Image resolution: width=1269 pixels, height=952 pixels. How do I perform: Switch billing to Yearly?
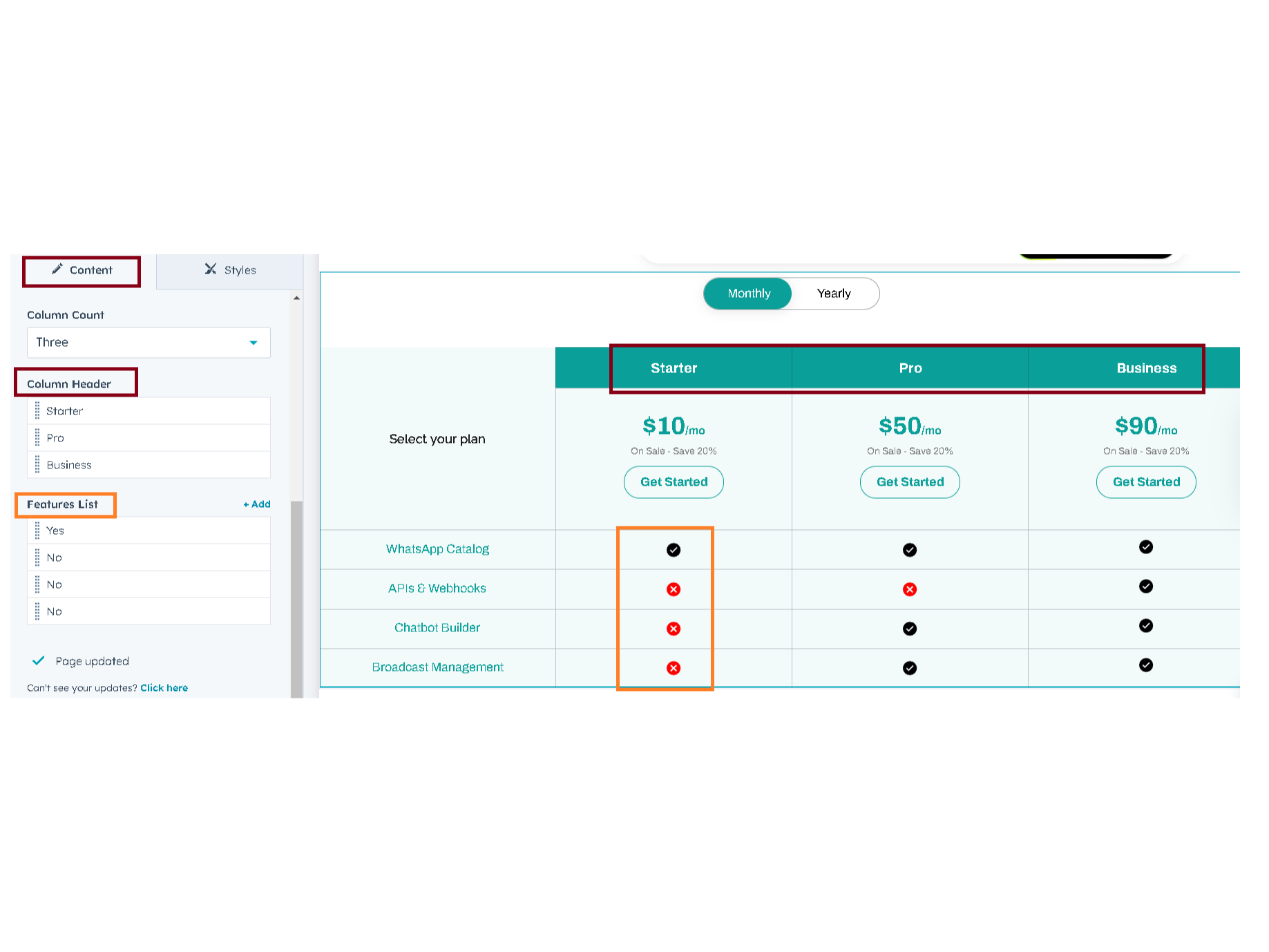[x=834, y=293]
